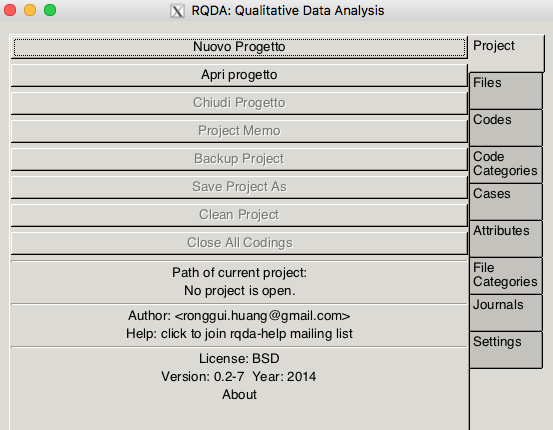Screen dimensions: 553x430
Task: Click the Nuovo Progetto button
Action: coord(239,47)
